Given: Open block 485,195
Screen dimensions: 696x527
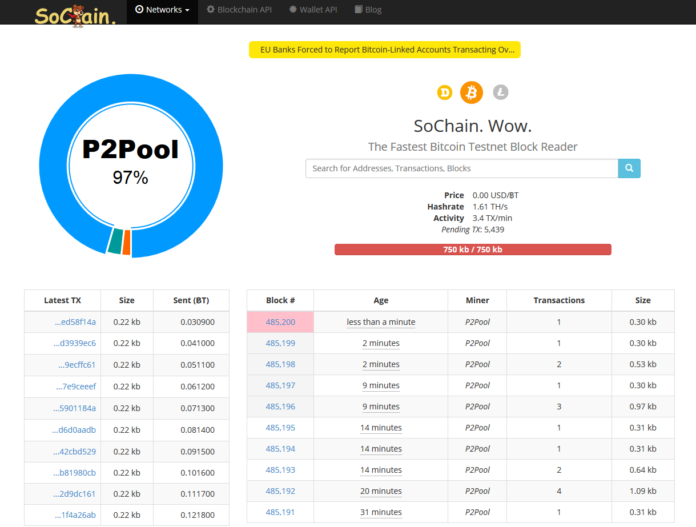Looking at the screenshot, I should 280,428.
